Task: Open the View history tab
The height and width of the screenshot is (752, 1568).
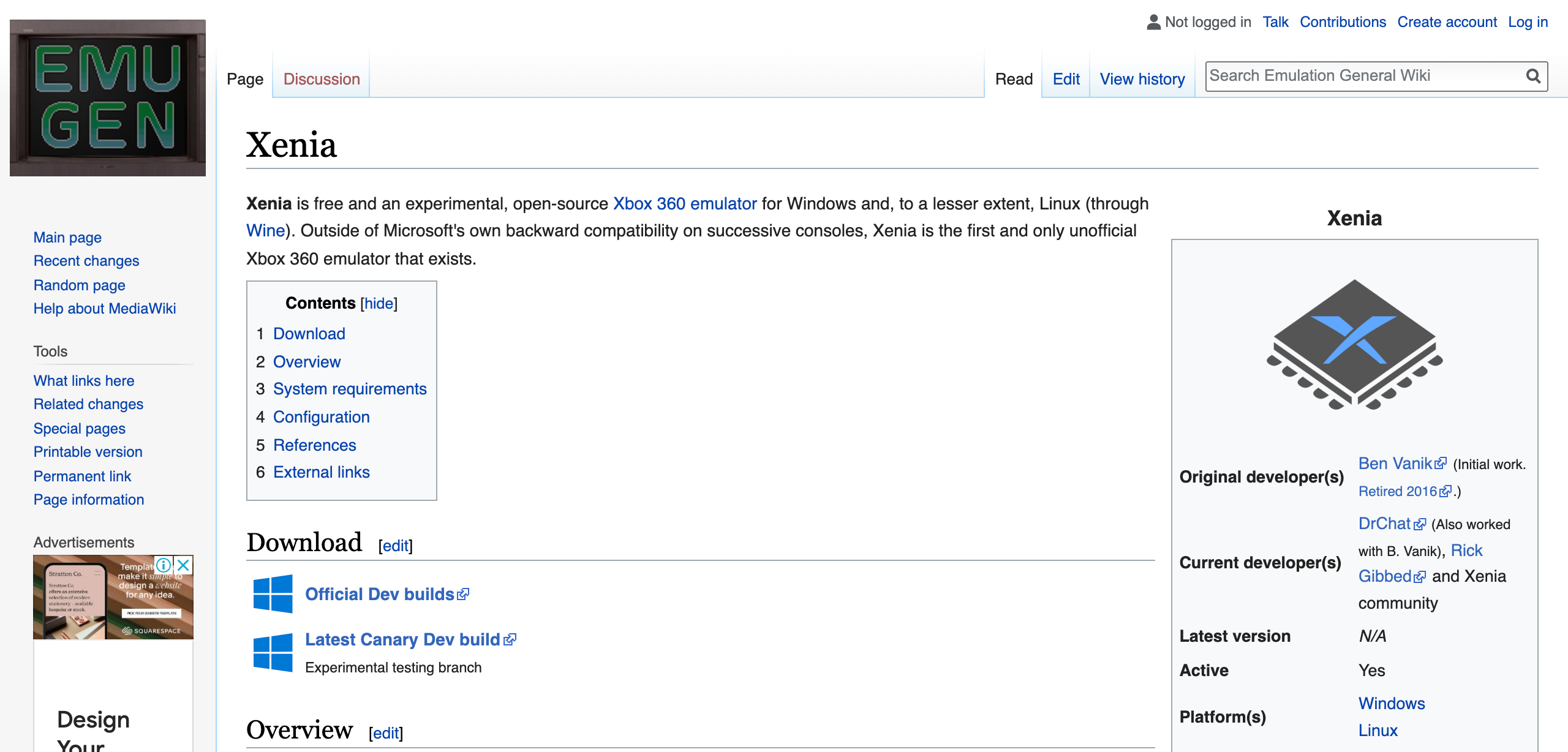Action: click(1142, 79)
